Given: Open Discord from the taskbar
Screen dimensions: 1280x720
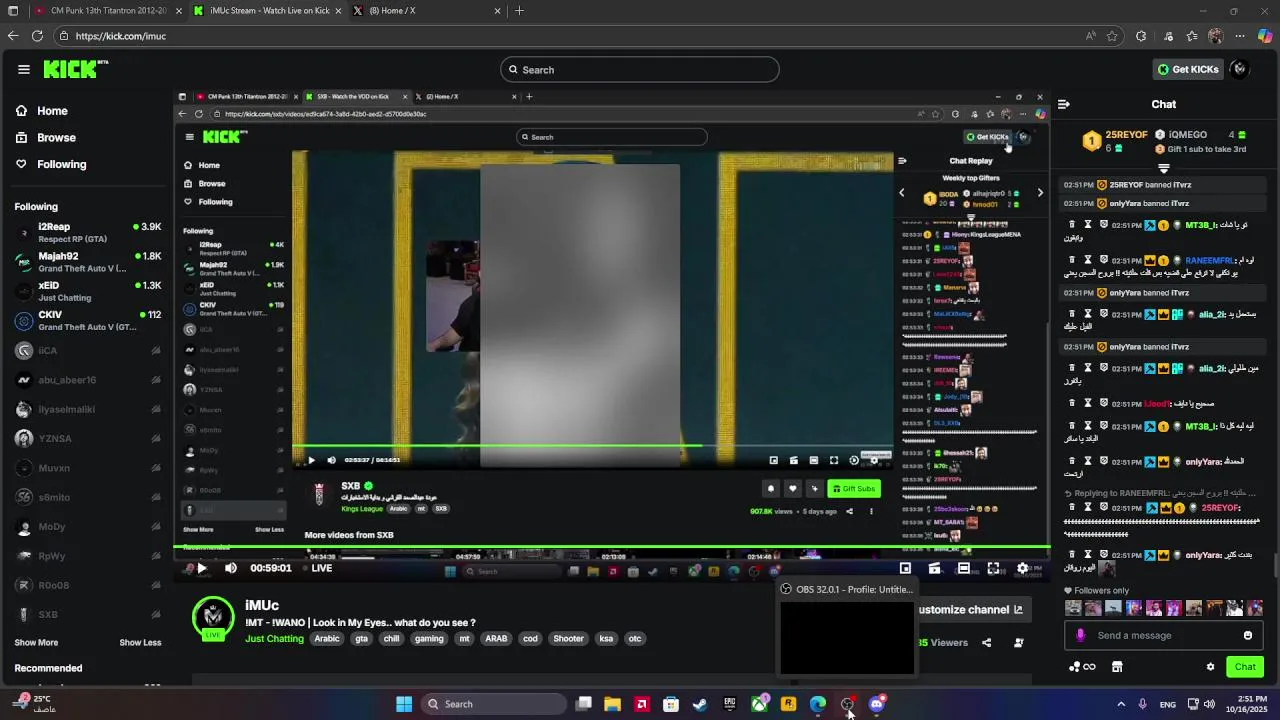Looking at the screenshot, I should point(877,704).
